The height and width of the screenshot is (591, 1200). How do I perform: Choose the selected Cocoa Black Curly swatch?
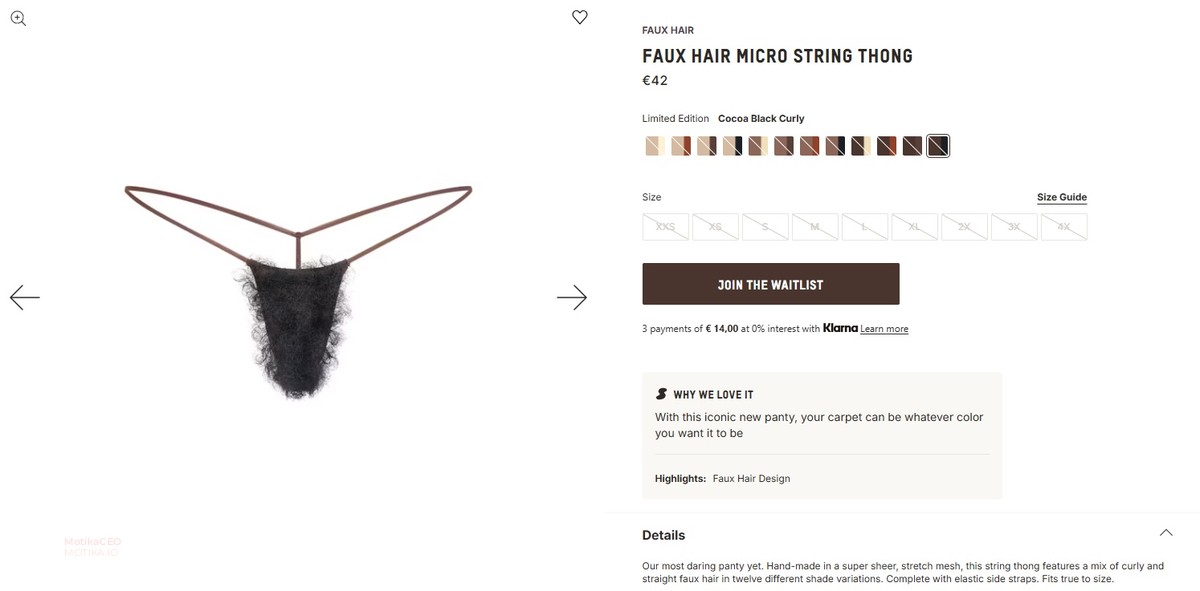coord(938,146)
